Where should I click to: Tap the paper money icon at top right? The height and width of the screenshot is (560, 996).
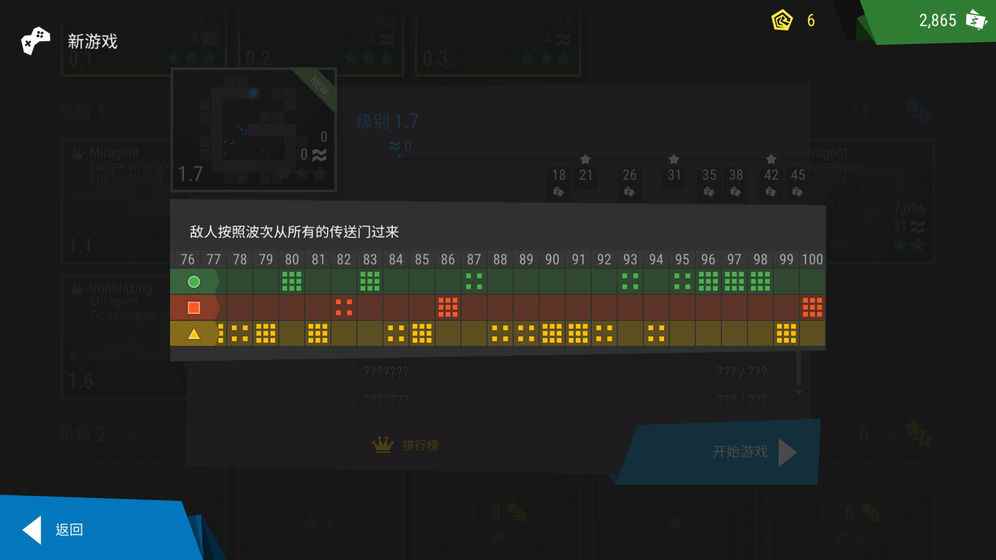(975, 20)
